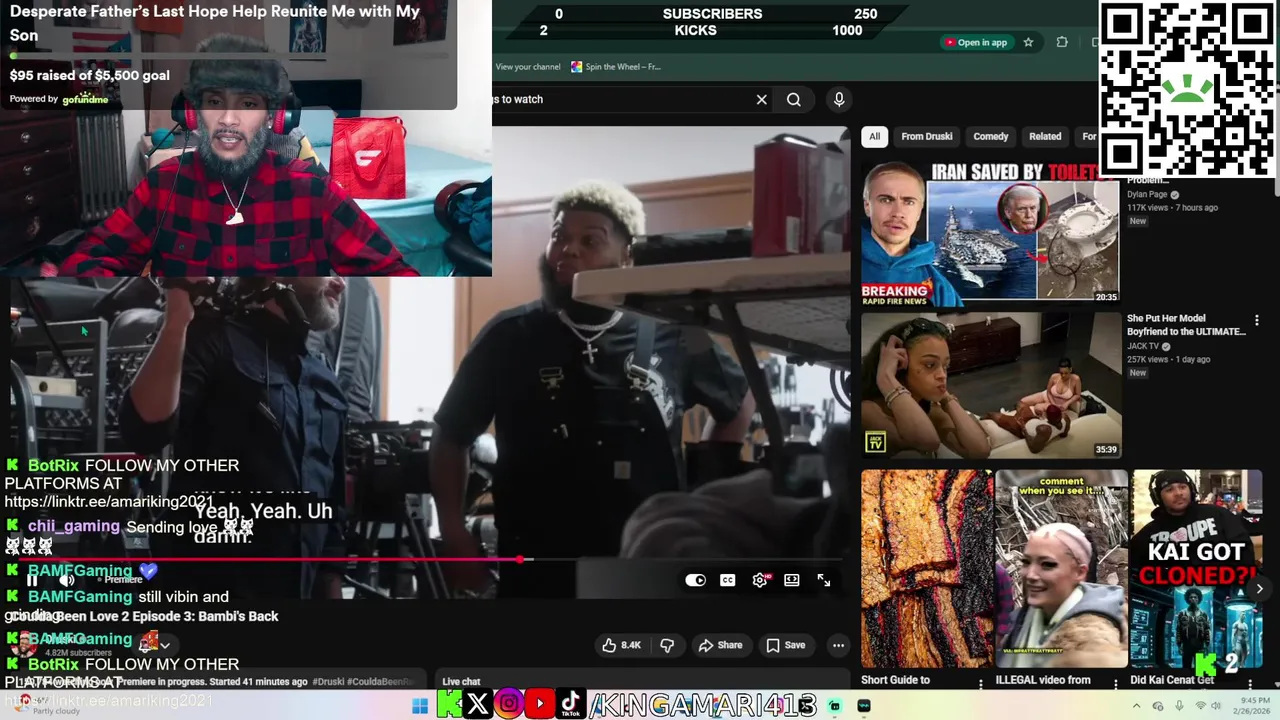Select the From Druski chip

927,136
